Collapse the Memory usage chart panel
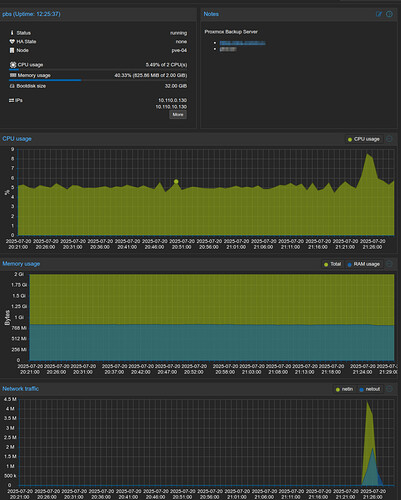 coord(389,264)
